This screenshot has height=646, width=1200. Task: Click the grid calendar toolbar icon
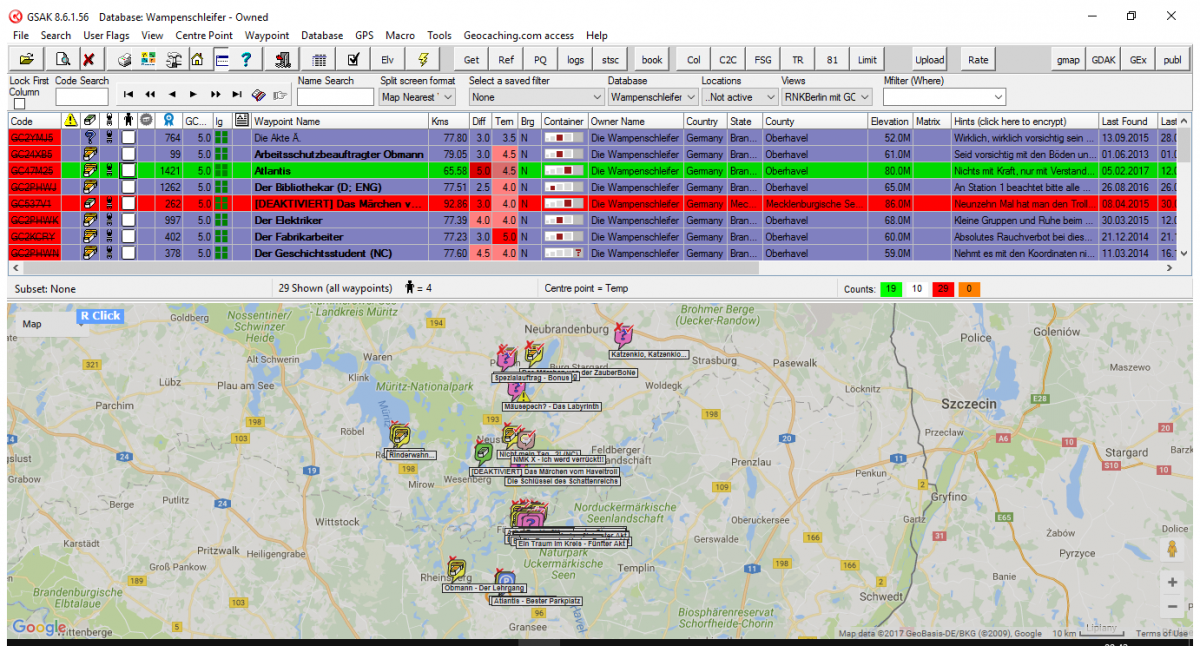(319, 60)
